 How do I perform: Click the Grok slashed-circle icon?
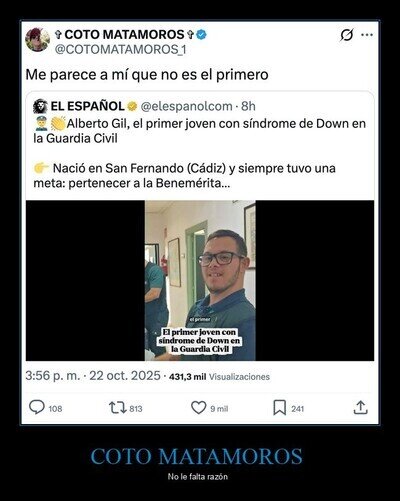pos(347,35)
